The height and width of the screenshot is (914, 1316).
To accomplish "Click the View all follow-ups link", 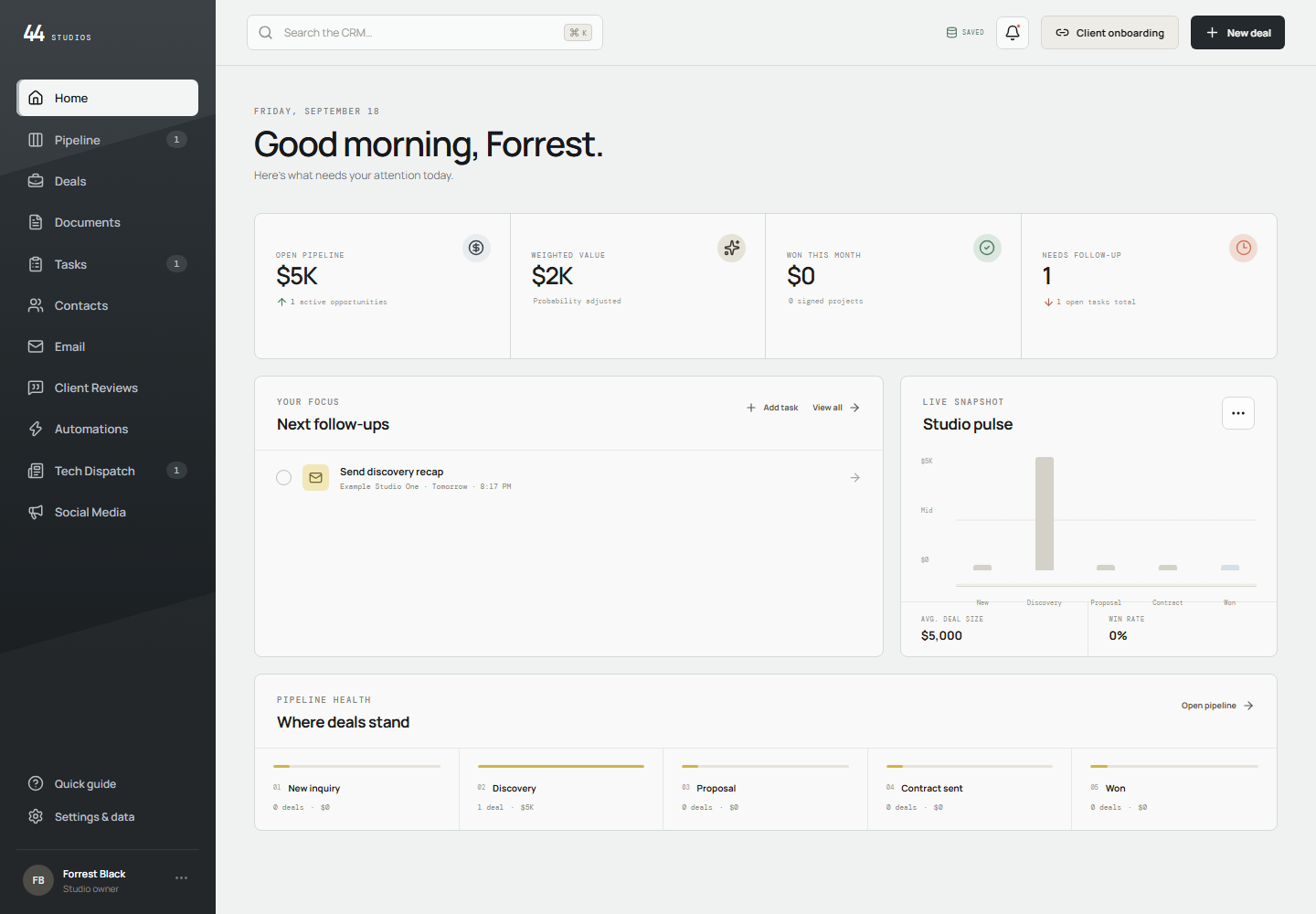I will click(836, 408).
